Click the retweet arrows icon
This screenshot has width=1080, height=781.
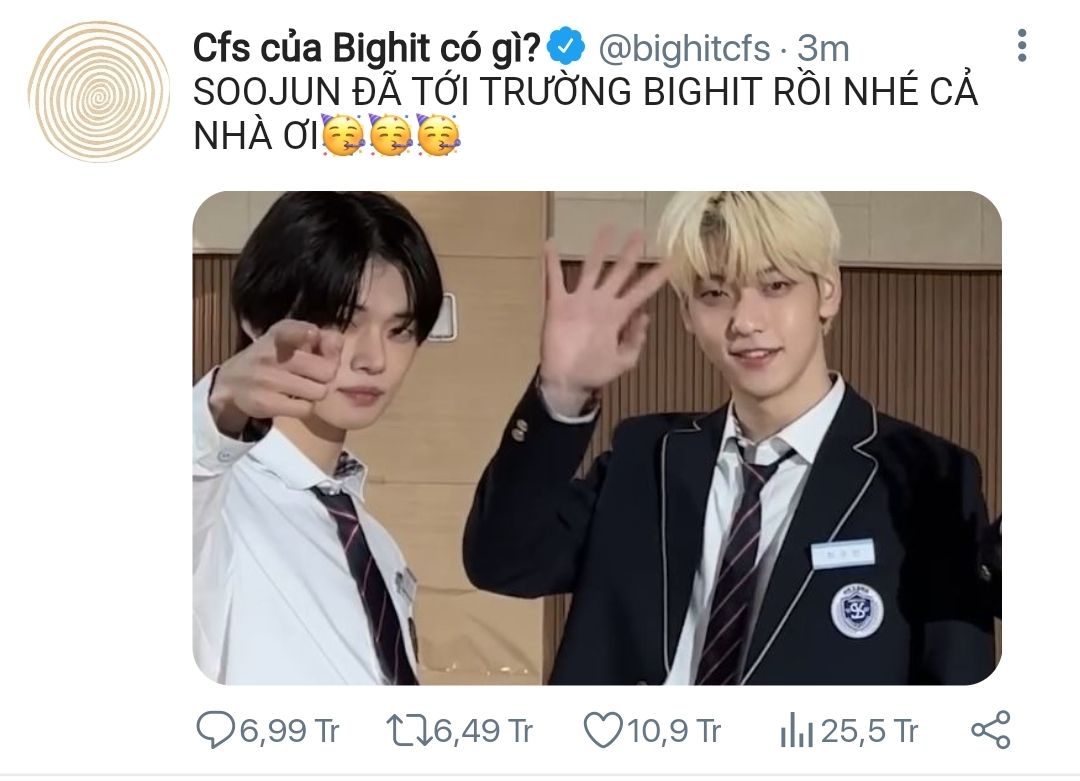(x=408, y=730)
